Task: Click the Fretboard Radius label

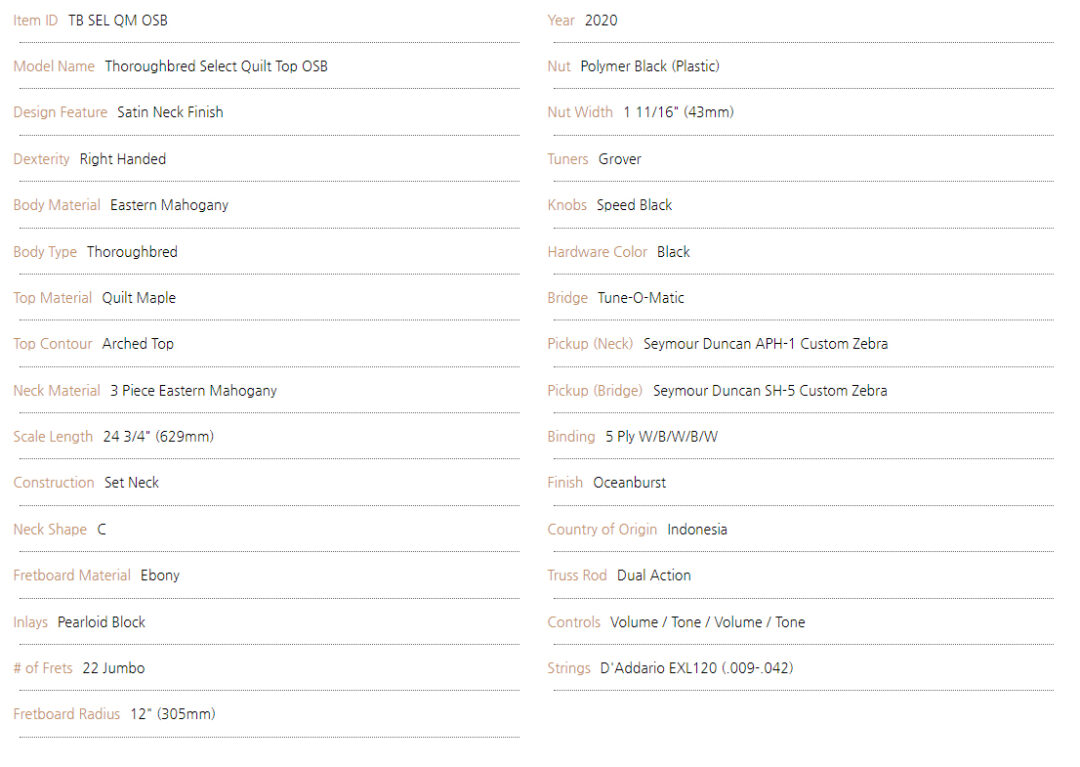Action: pyautogui.click(x=66, y=715)
